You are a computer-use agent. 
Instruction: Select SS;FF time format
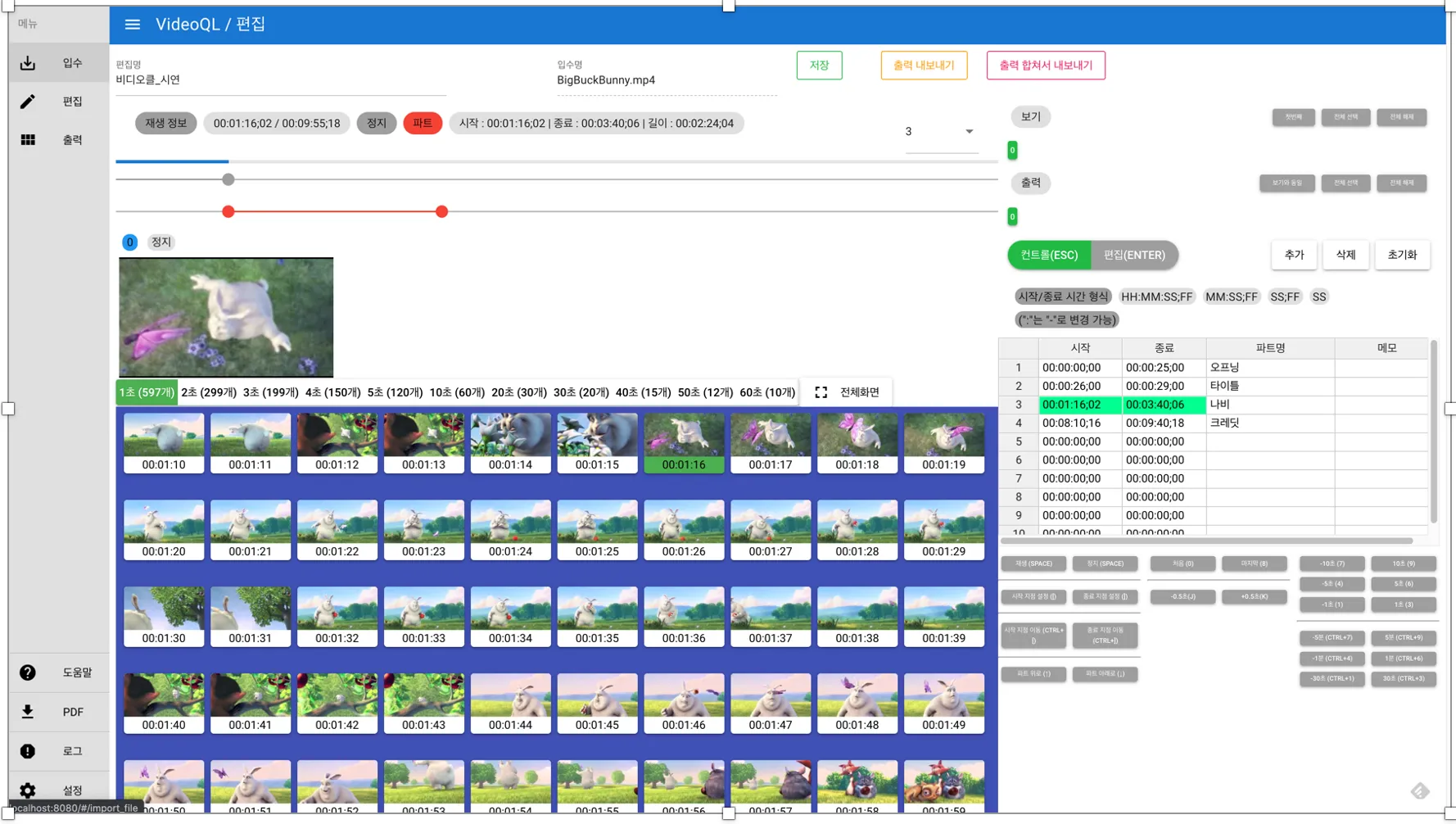(x=1284, y=297)
